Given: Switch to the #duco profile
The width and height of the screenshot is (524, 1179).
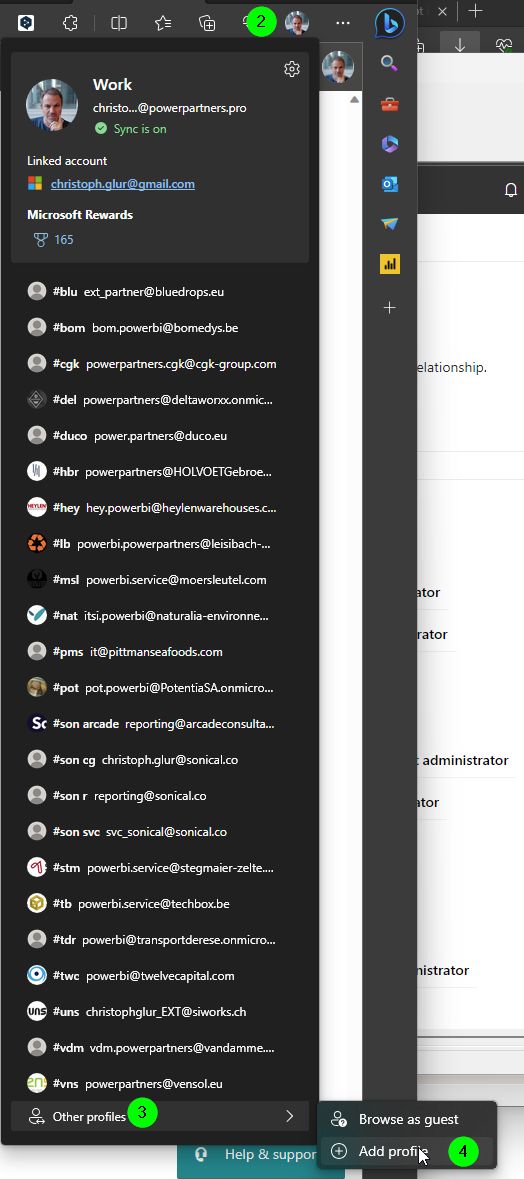Looking at the screenshot, I should pos(160,435).
